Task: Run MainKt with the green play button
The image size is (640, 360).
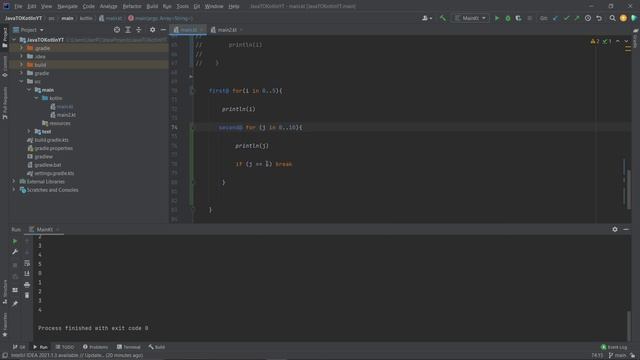Action: point(497,18)
